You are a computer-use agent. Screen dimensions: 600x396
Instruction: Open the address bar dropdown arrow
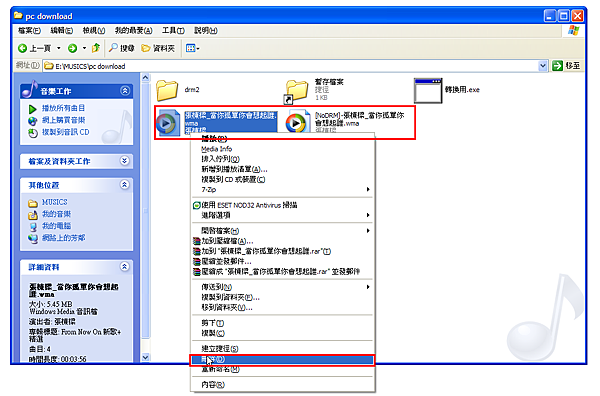[x=543, y=66]
